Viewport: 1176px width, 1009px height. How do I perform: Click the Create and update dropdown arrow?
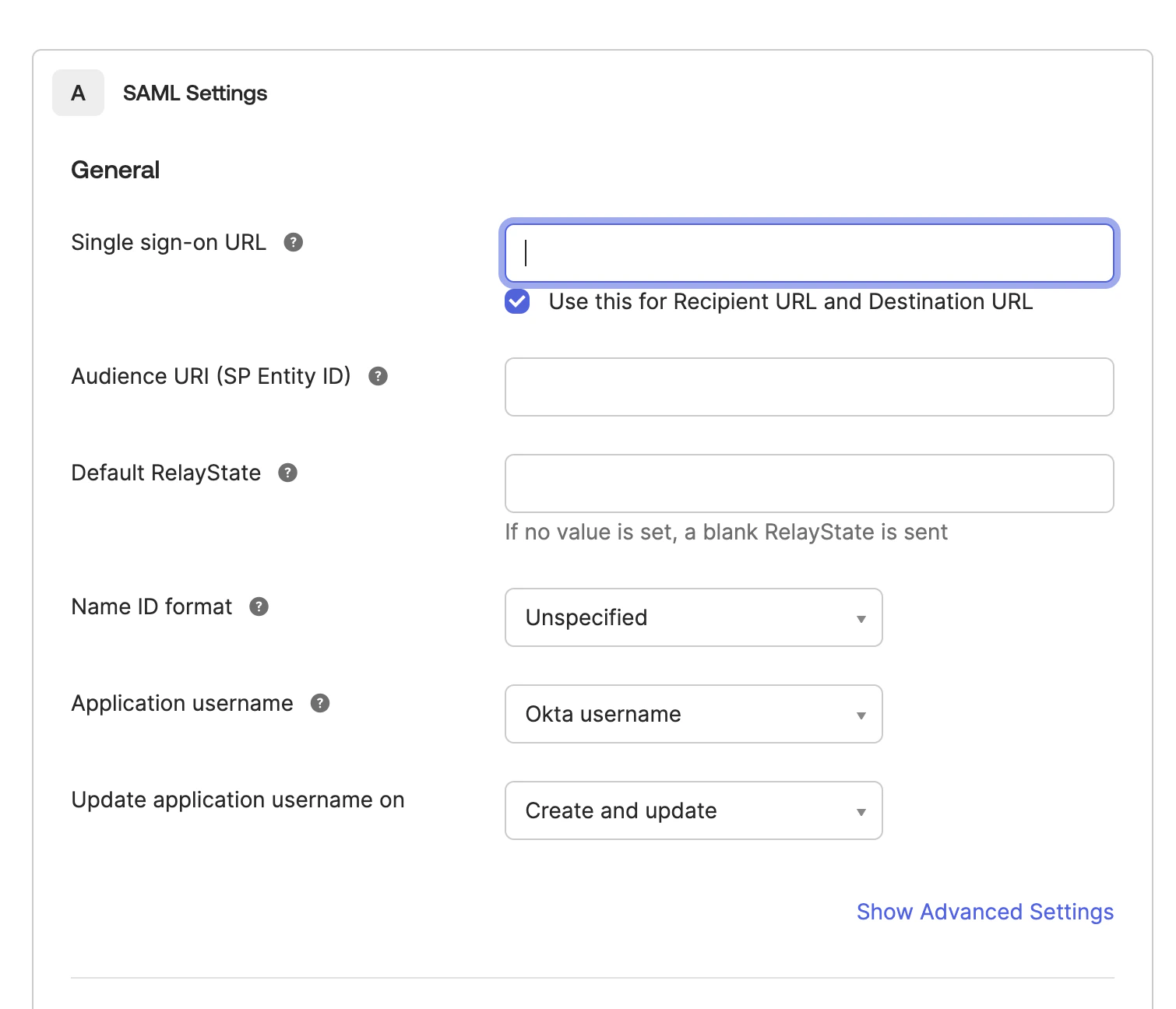pos(861,812)
